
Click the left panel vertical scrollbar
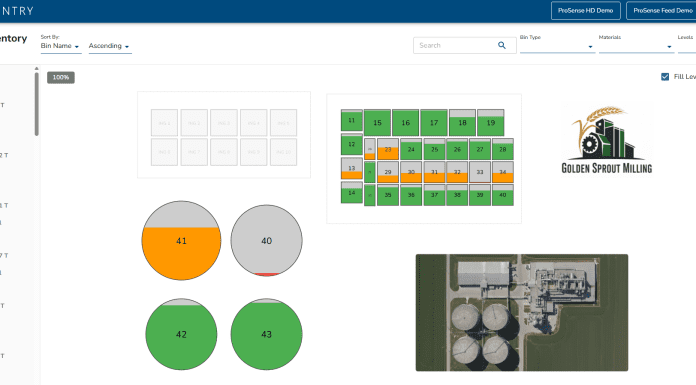(36, 104)
